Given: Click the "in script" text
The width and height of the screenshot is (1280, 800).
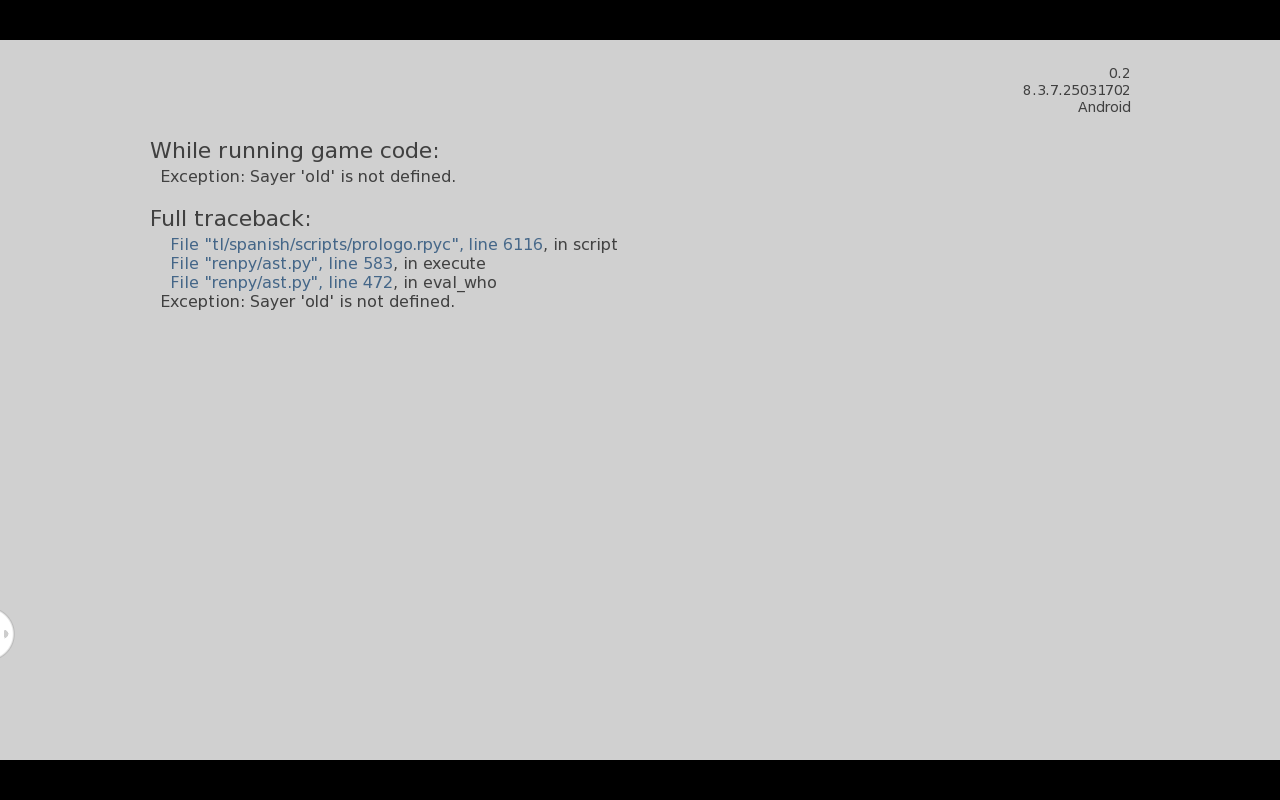Looking at the screenshot, I should pos(585,245).
